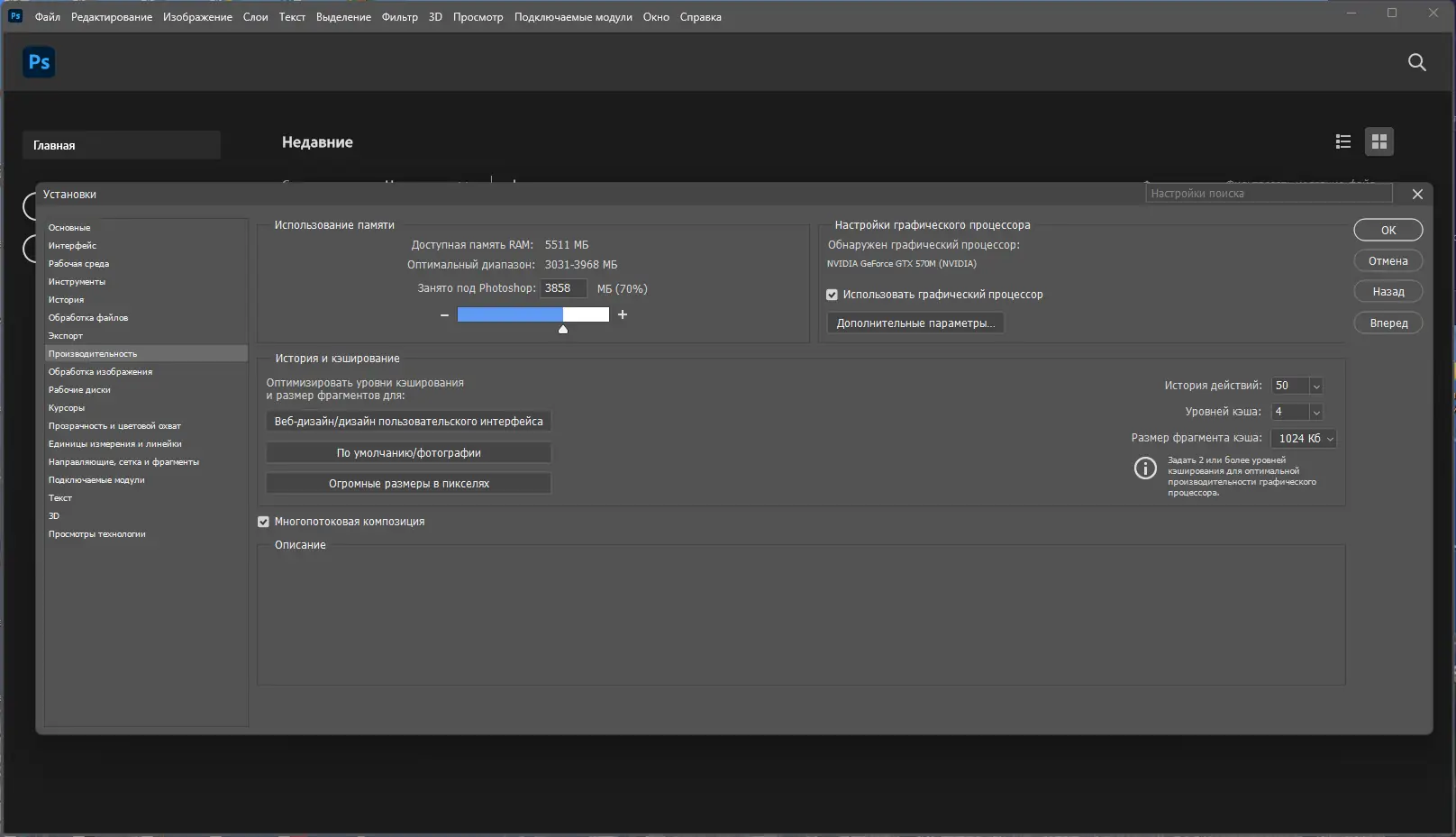Open the История действий dropdown
The image size is (1456, 837).
(1315, 385)
